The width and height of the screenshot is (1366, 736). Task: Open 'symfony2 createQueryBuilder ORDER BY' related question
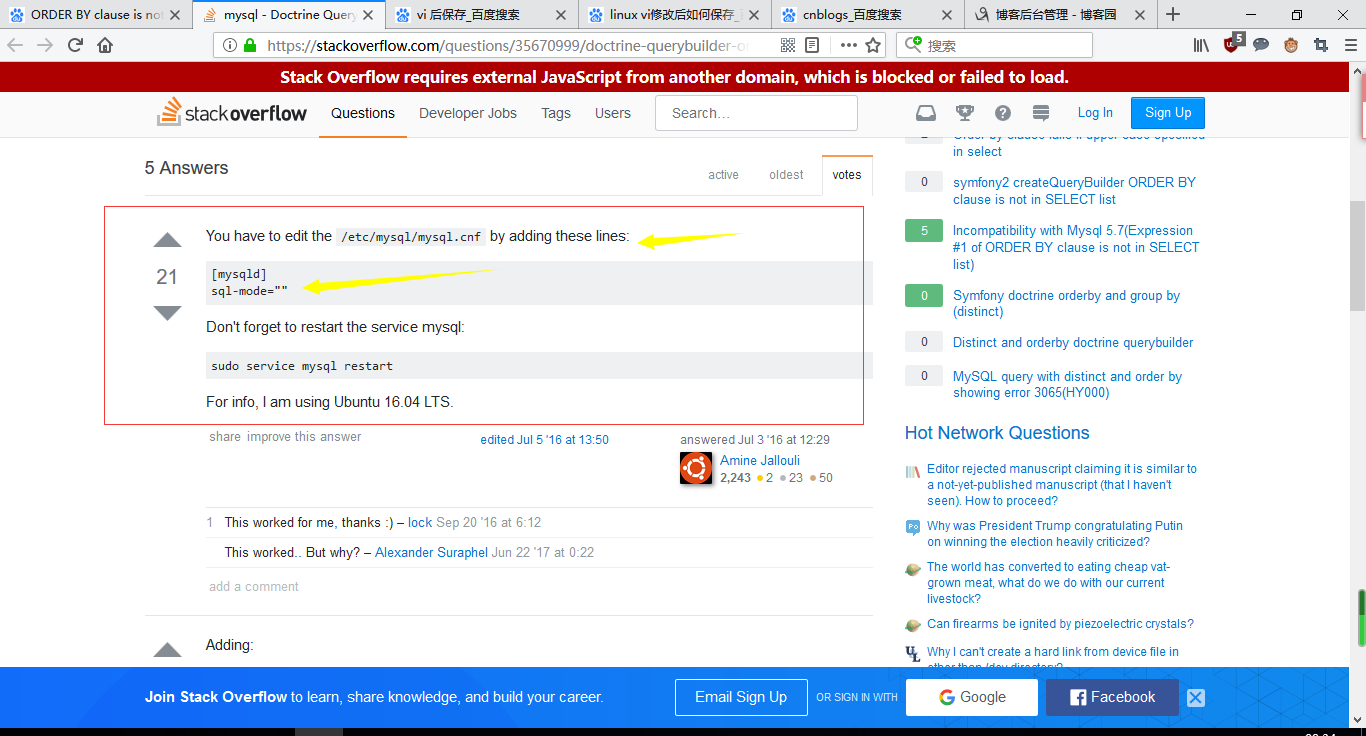point(1074,191)
